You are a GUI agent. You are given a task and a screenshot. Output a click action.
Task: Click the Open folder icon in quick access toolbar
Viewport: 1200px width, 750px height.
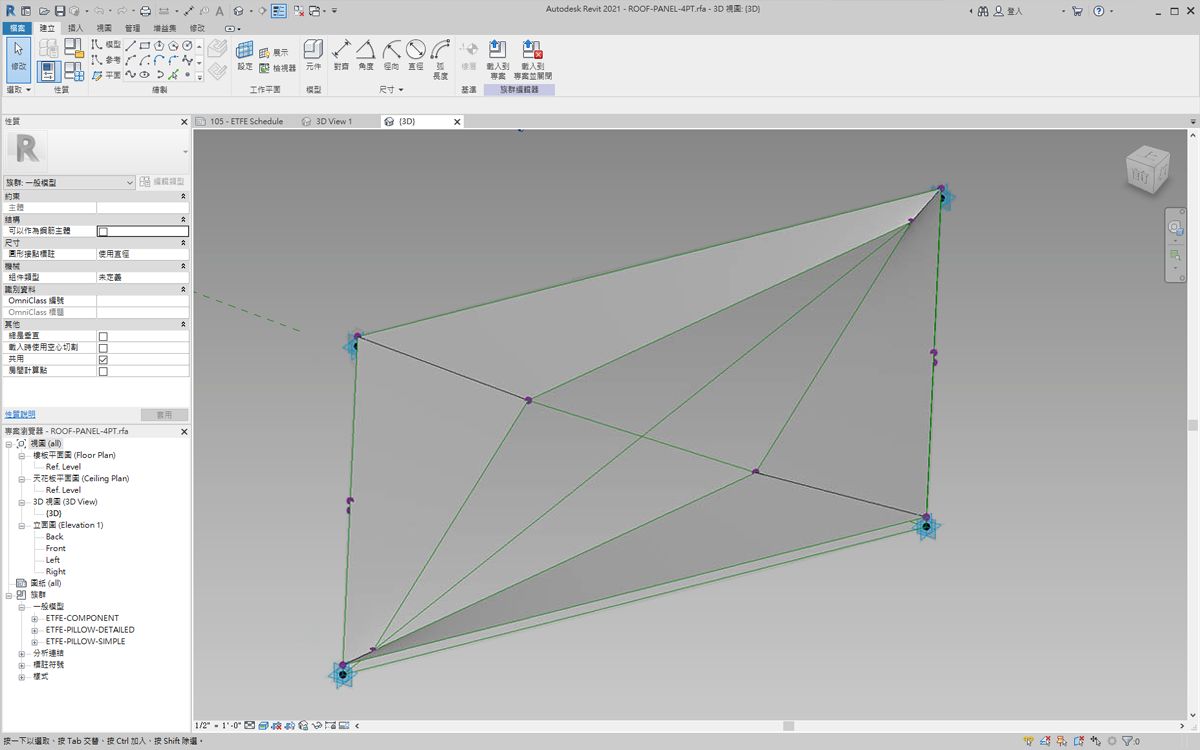[x=45, y=11]
